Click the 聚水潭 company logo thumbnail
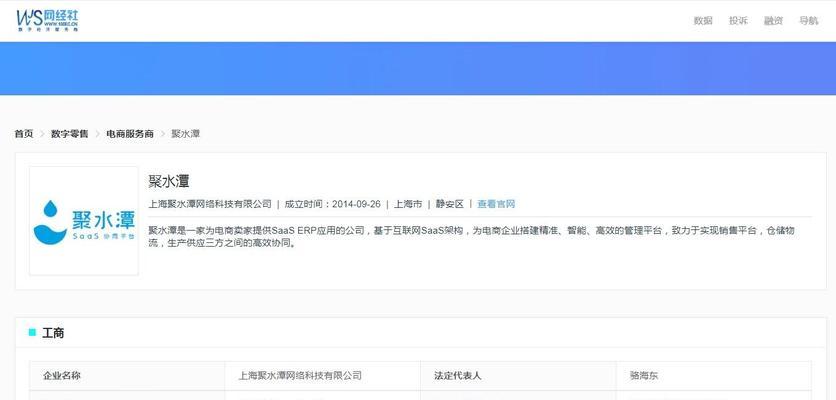The height and width of the screenshot is (400, 836). (x=84, y=221)
